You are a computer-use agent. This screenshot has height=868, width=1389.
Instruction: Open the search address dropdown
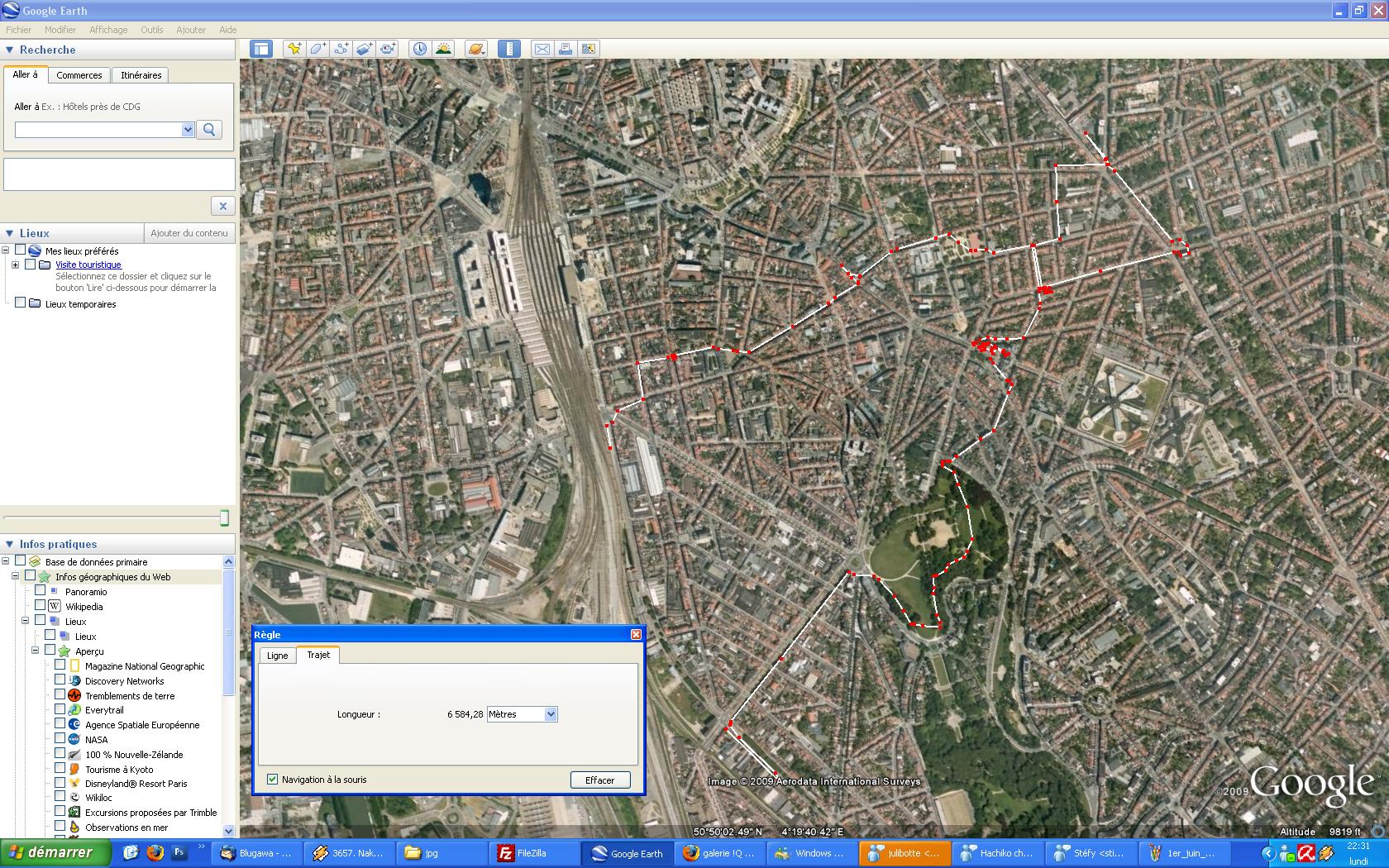pos(188,130)
